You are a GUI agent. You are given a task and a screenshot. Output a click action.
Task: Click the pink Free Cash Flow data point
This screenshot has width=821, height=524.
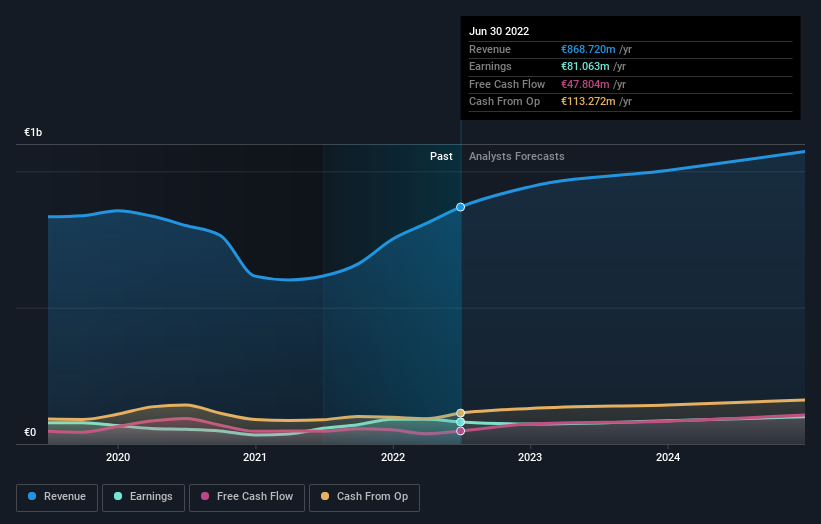click(x=460, y=431)
